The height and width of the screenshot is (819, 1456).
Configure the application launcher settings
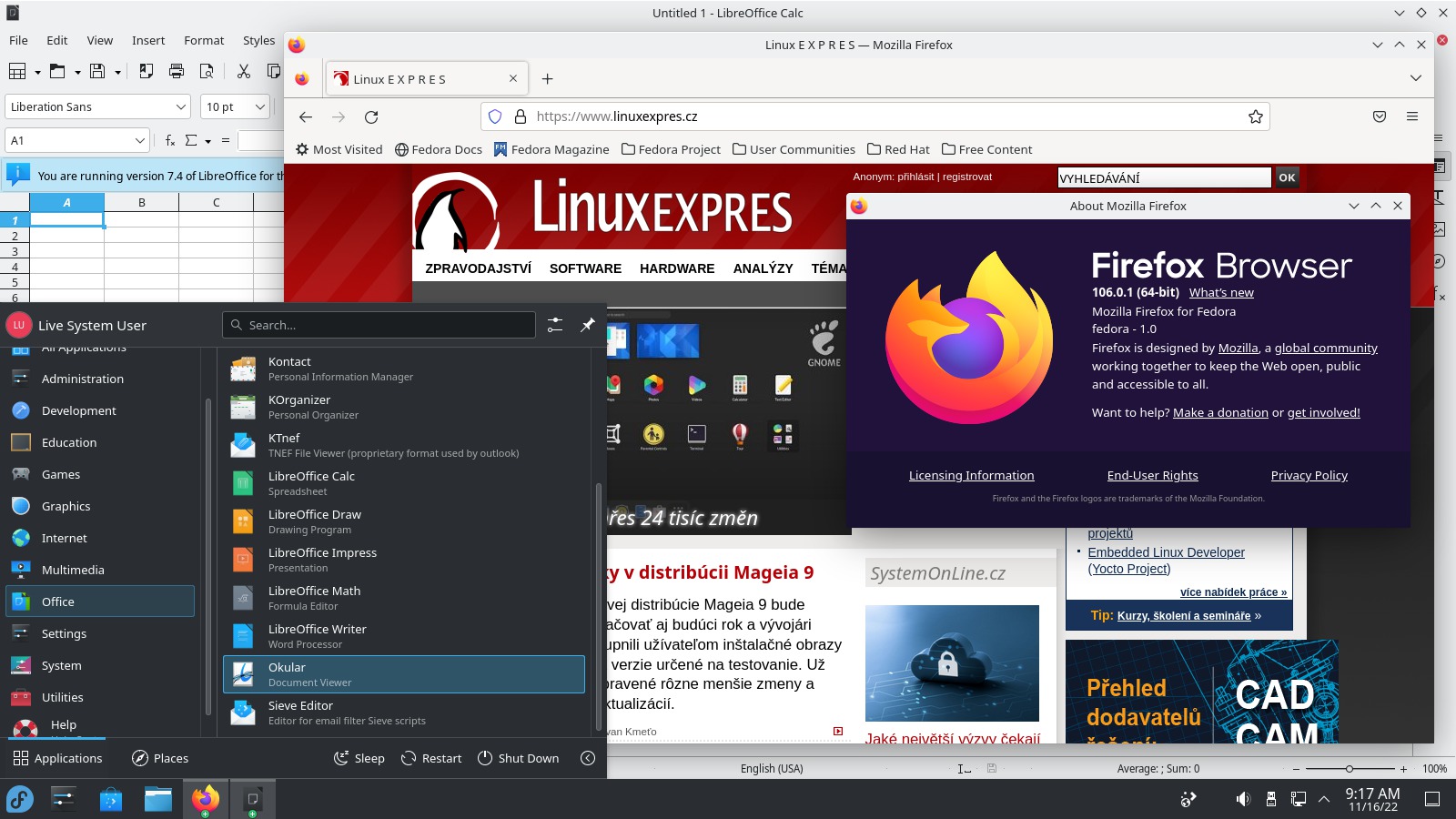tap(555, 325)
